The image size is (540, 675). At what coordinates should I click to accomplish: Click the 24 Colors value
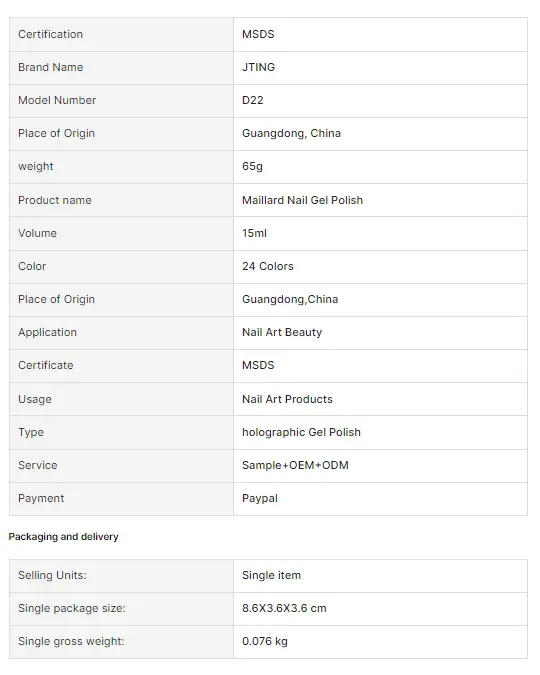267,266
